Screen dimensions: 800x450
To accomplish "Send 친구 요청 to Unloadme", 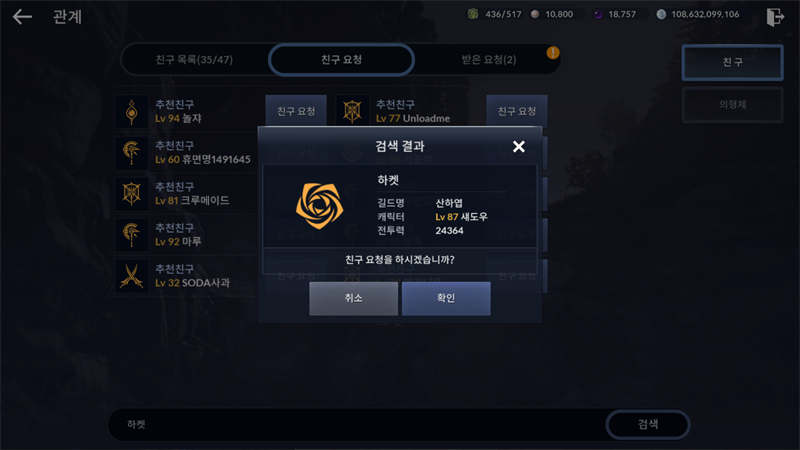I will click(517, 111).
